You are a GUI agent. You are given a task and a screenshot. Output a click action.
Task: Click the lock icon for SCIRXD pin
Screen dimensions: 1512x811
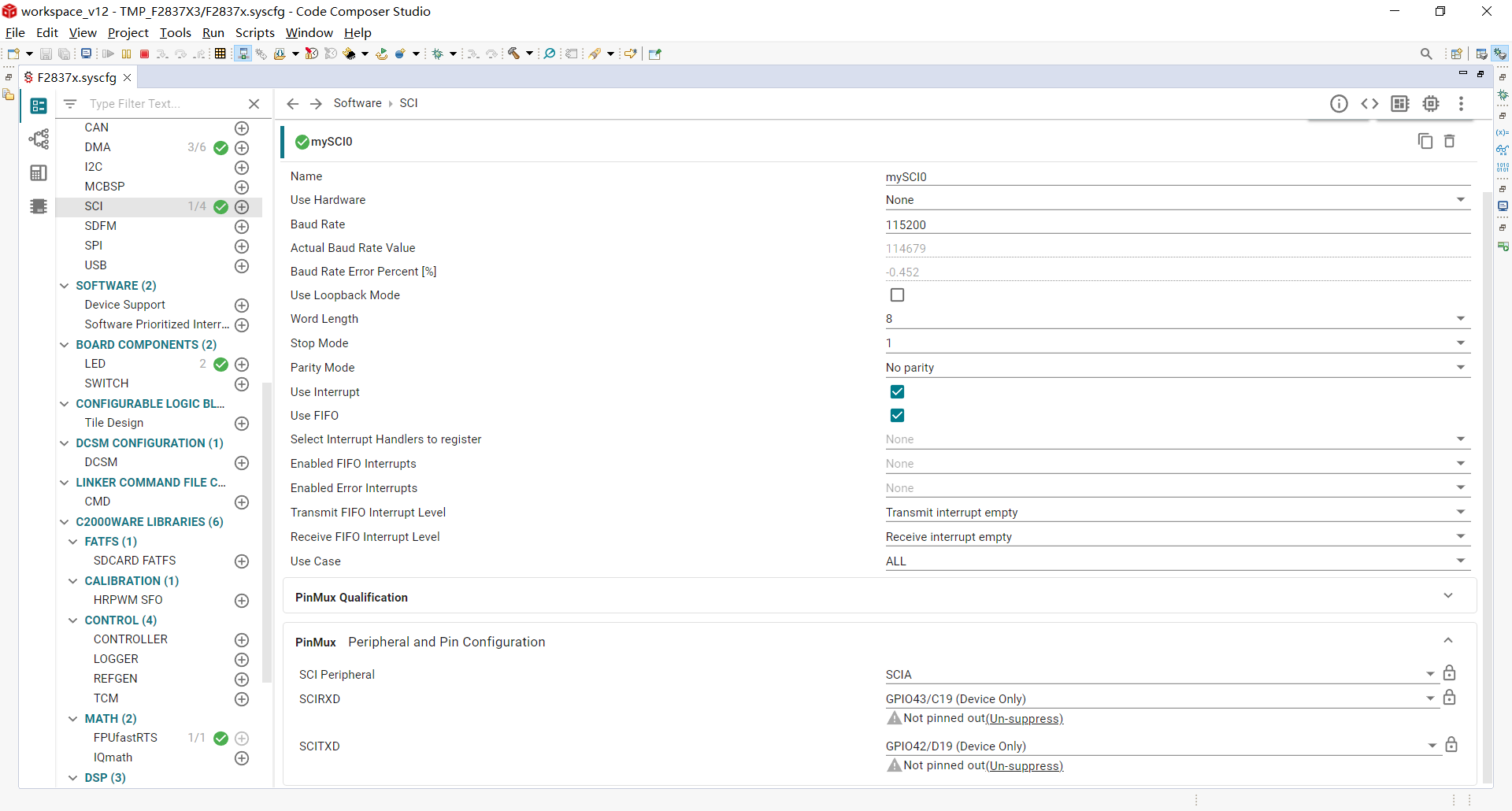pos(1449,698)
